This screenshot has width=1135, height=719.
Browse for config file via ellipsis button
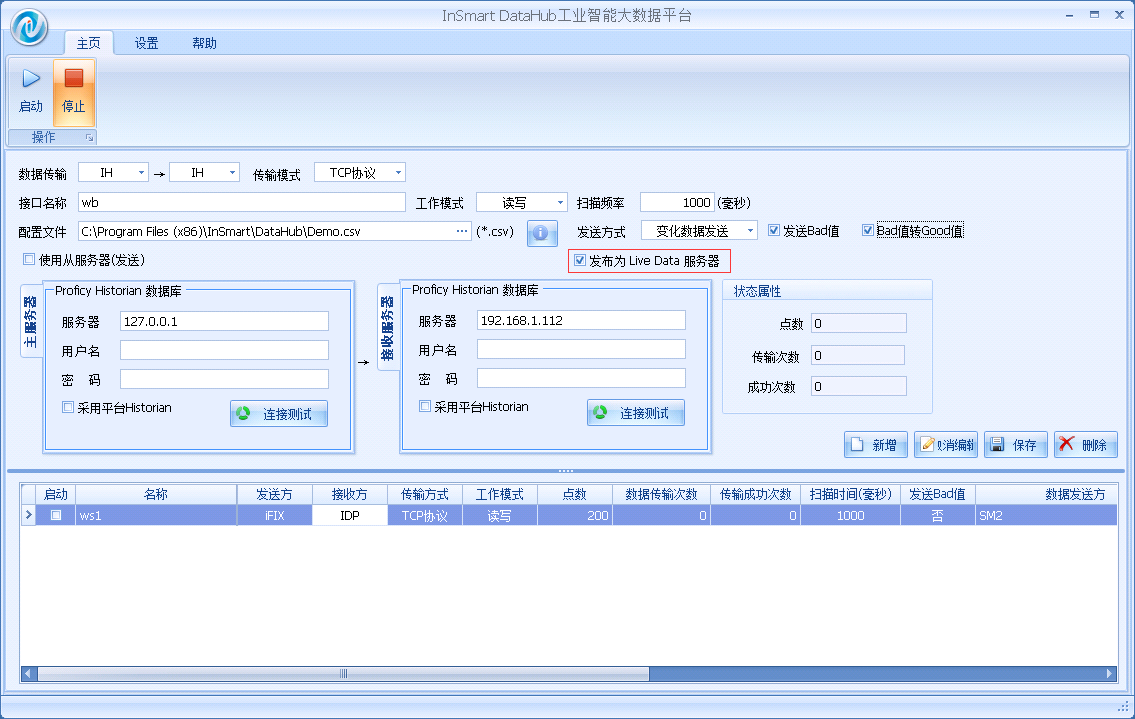[x=462, y=231]
